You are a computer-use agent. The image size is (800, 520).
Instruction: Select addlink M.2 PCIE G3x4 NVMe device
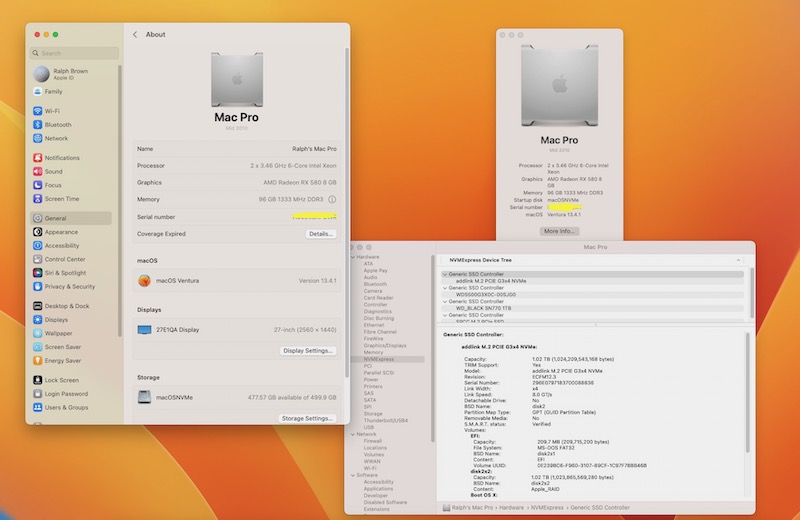click(x=592, y=281)
